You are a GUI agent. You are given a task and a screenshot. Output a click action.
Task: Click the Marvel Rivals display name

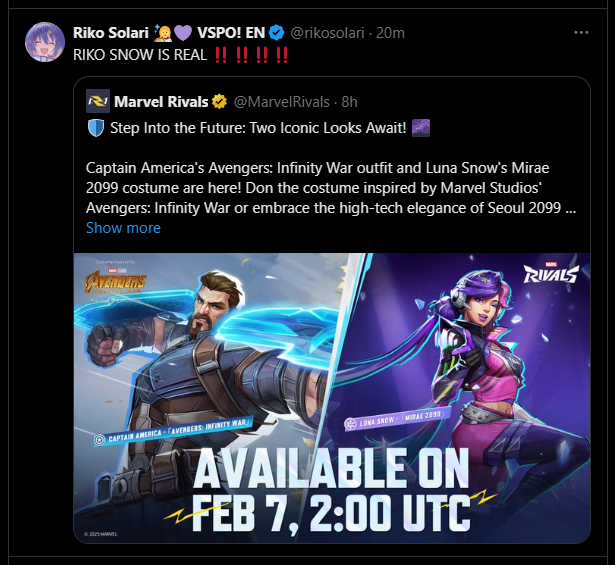(x=161, y=102)
